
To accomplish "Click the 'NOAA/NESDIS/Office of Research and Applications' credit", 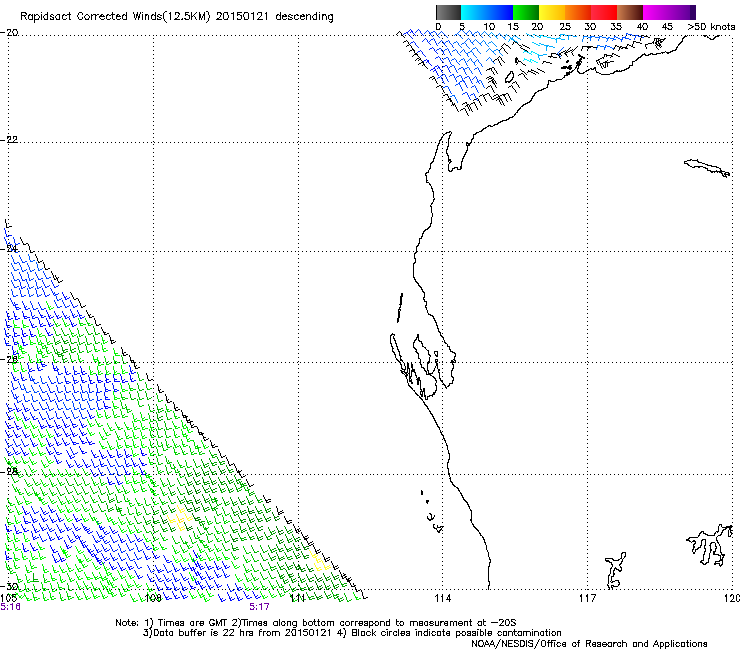I will [x=589, y=644].
